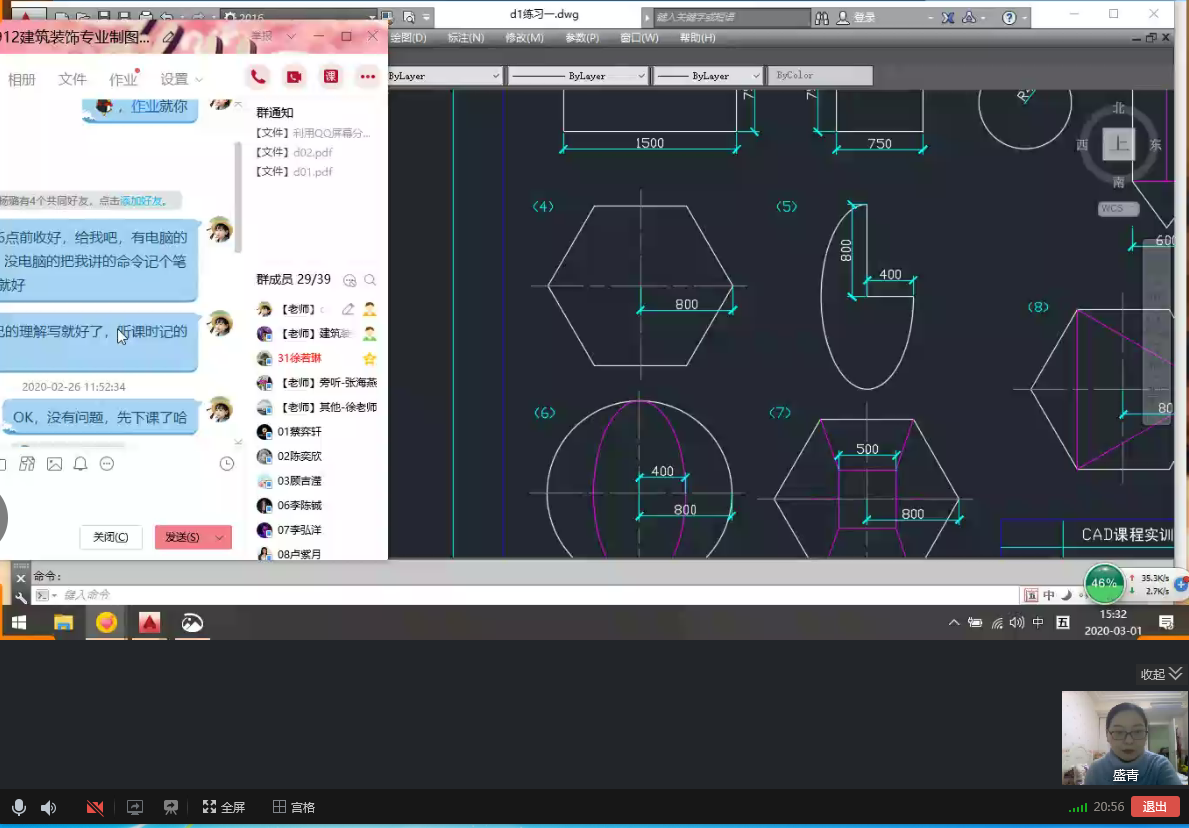1189x828 pixels.
Task: Open the red three-dots more menu
Action: 368,77
